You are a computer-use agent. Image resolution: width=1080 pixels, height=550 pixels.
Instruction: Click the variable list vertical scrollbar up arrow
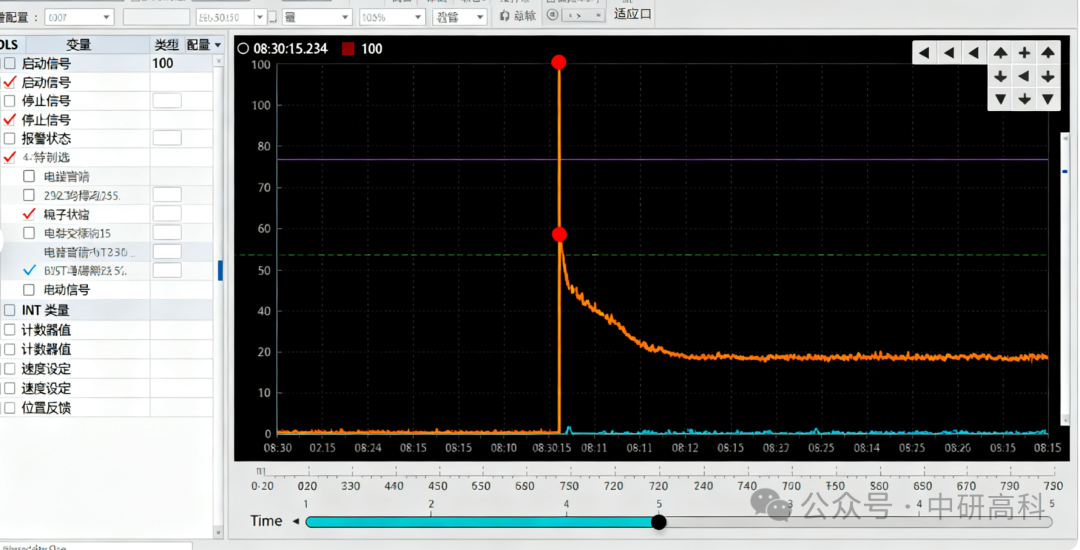(219, 61)
